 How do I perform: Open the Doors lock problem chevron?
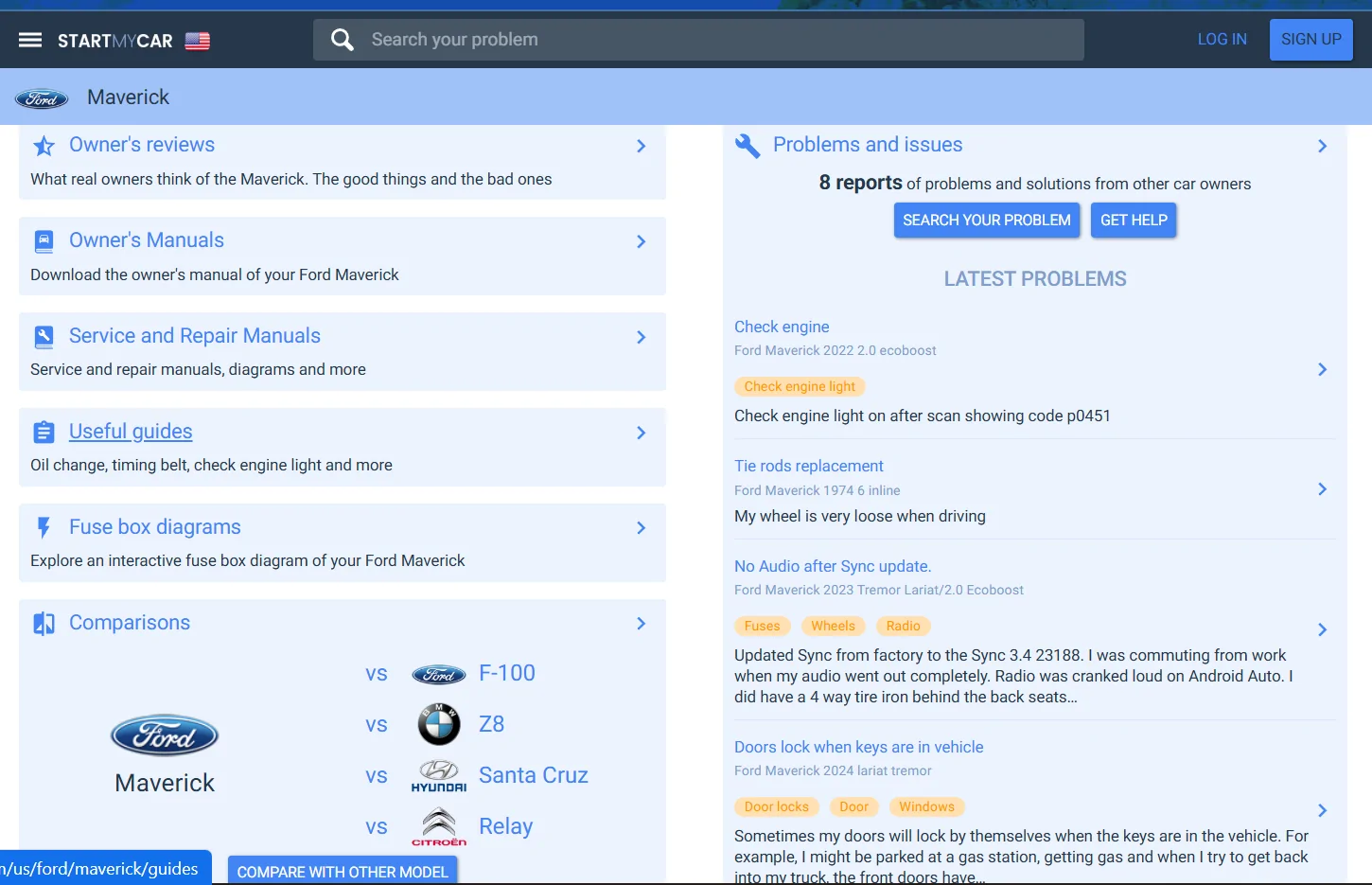1323,810
